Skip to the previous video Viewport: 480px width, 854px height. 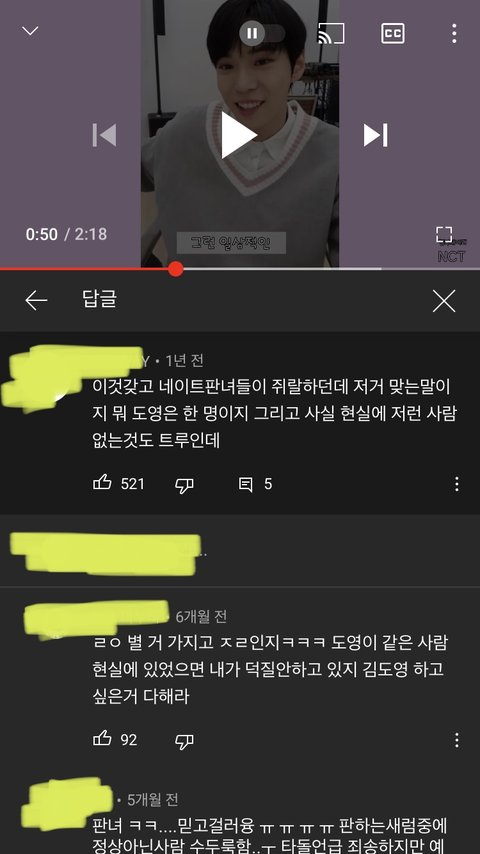click(x=104, y=135)
